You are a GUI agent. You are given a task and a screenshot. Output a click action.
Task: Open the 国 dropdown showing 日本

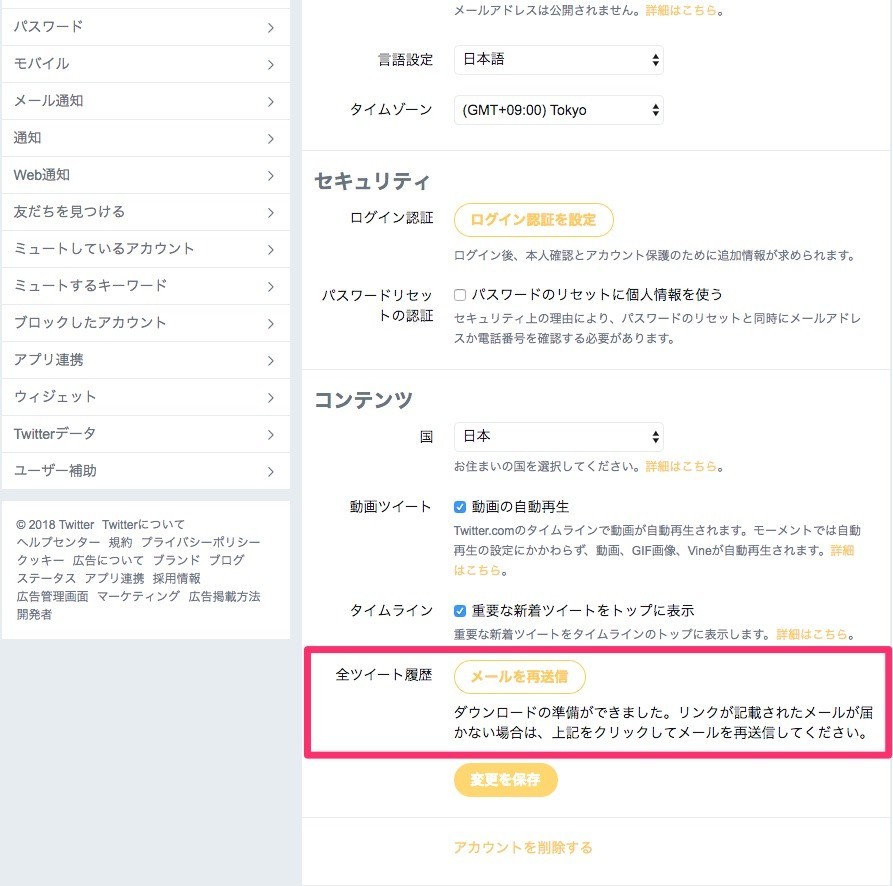coord(558,436)
